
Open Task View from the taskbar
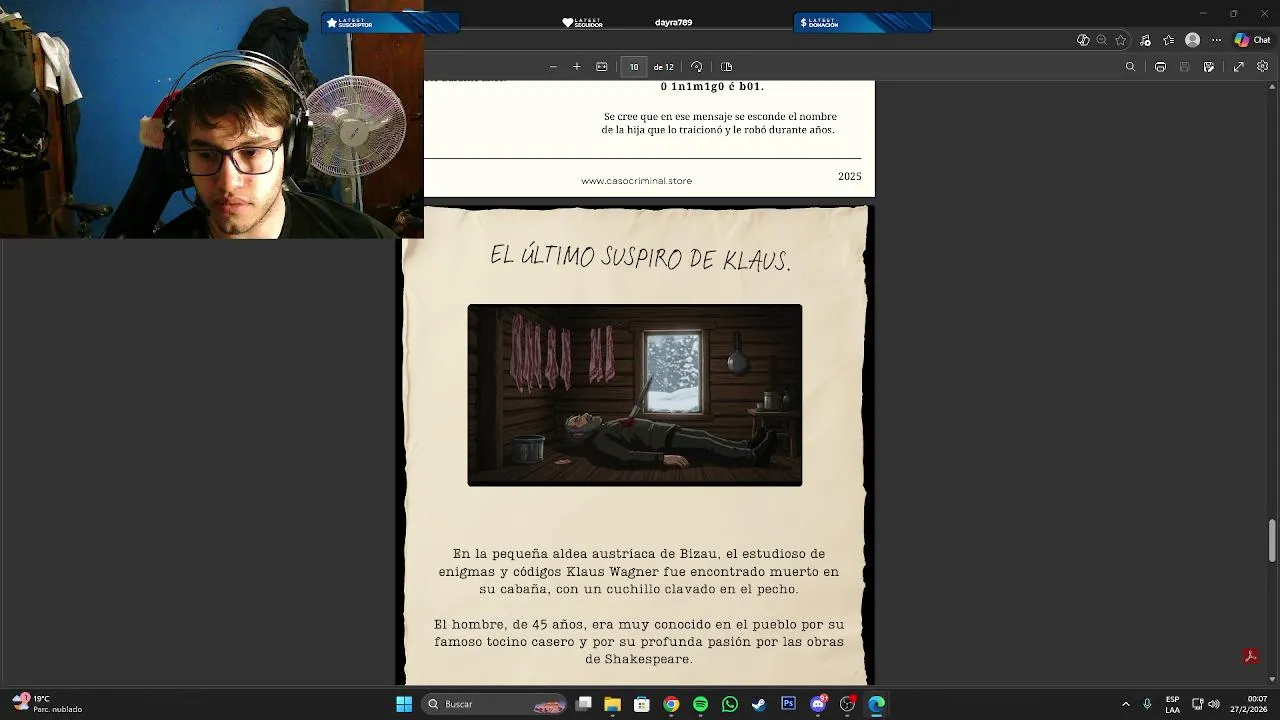click(584, 704)
